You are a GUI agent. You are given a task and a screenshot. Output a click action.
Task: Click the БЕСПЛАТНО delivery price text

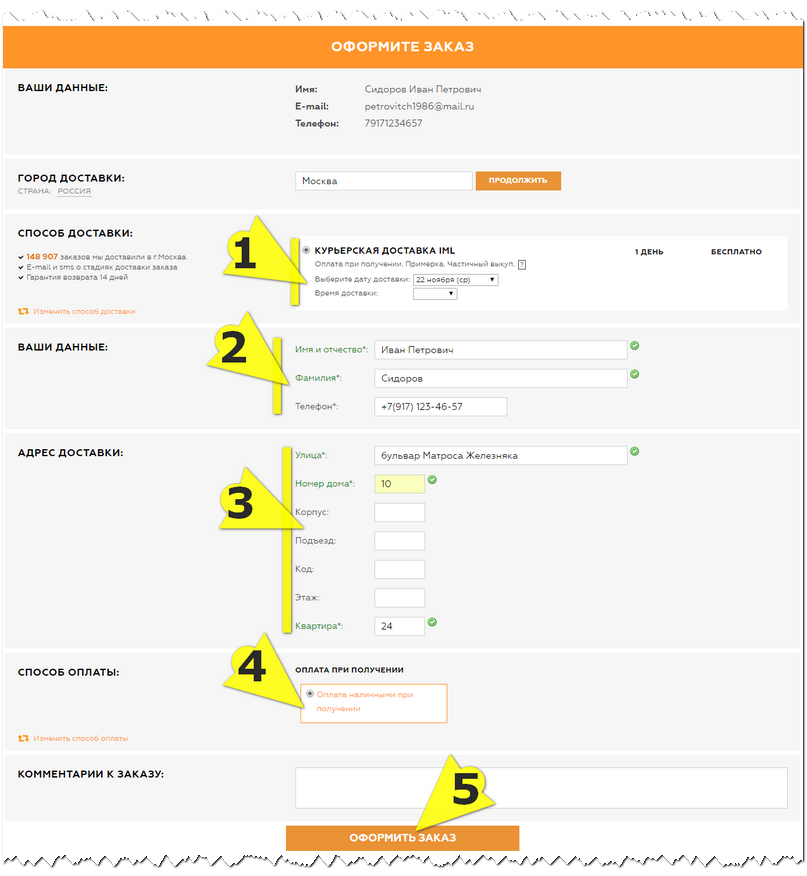pyautogui.click(x=736, y=251)
